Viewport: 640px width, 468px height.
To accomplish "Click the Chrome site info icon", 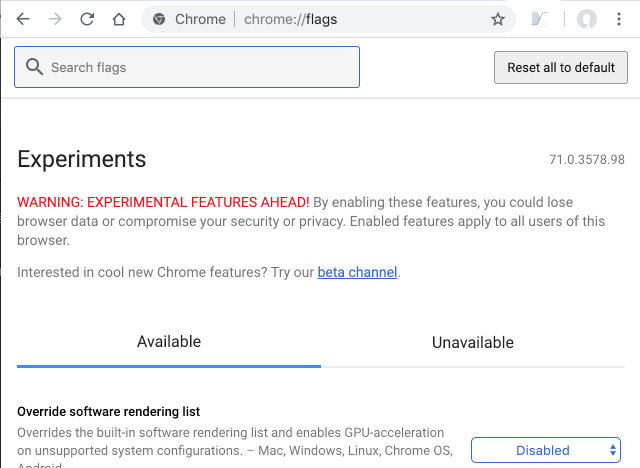I will (159, 19).
